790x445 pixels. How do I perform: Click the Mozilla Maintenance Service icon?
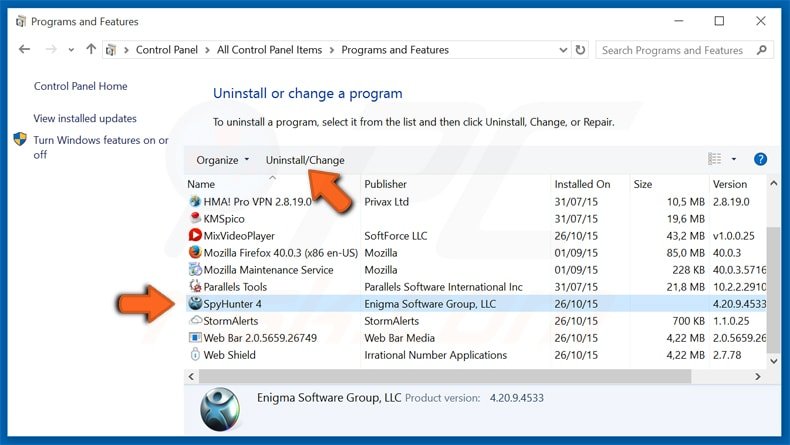[x=195, y=269]
